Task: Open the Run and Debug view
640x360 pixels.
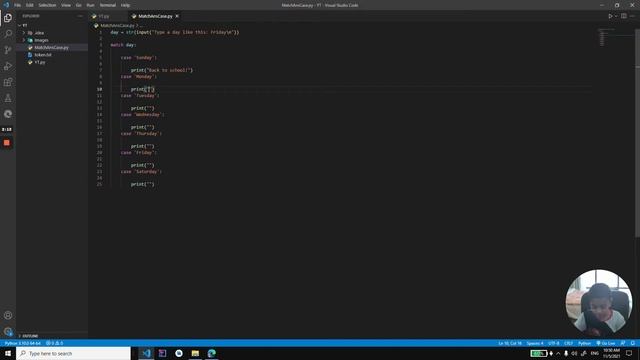Action: tap(8, 66)
